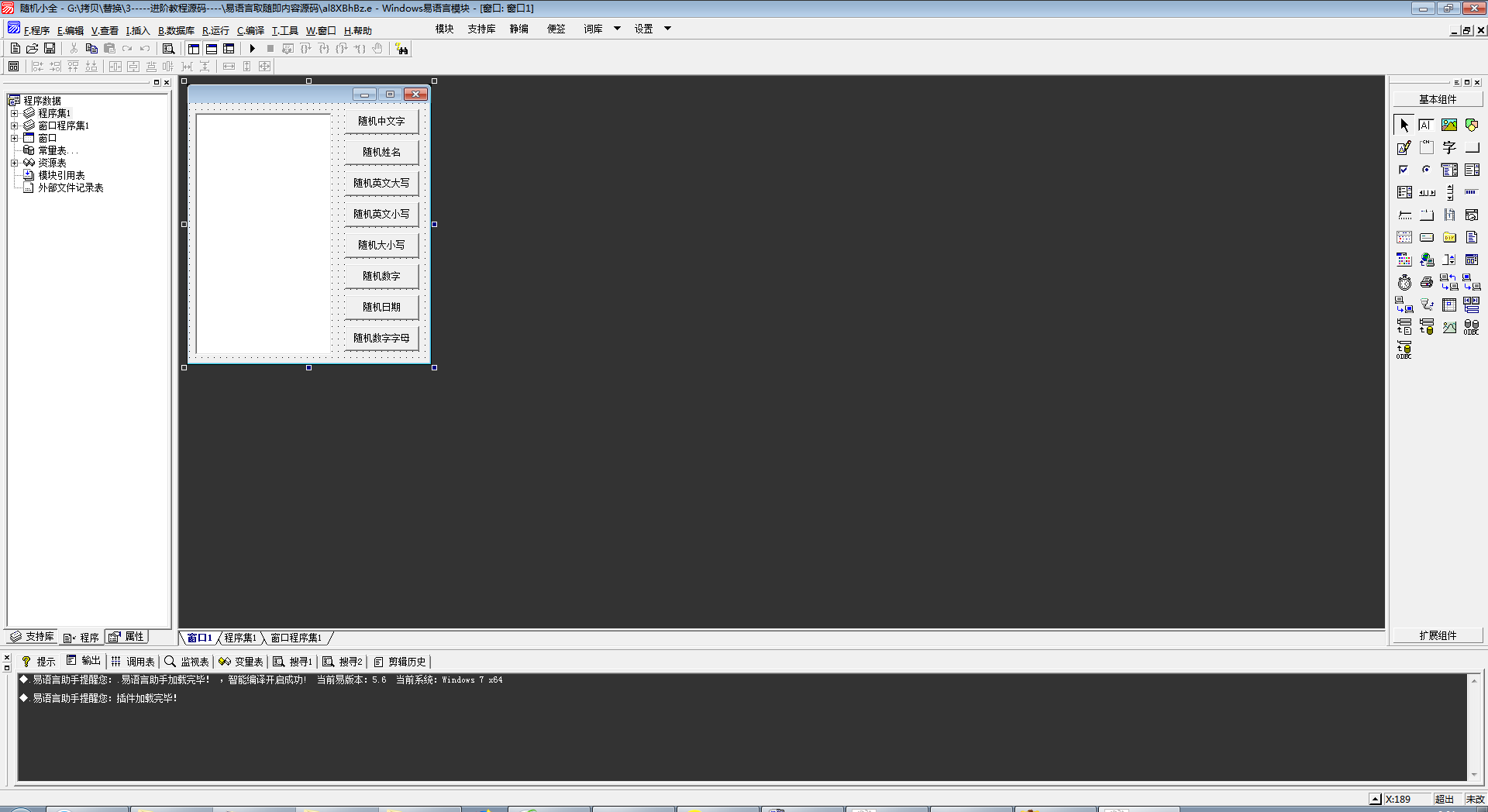Pick the timer stopwatch component
Viewport: 1488px width, 812px height.
coord(1404,283)
